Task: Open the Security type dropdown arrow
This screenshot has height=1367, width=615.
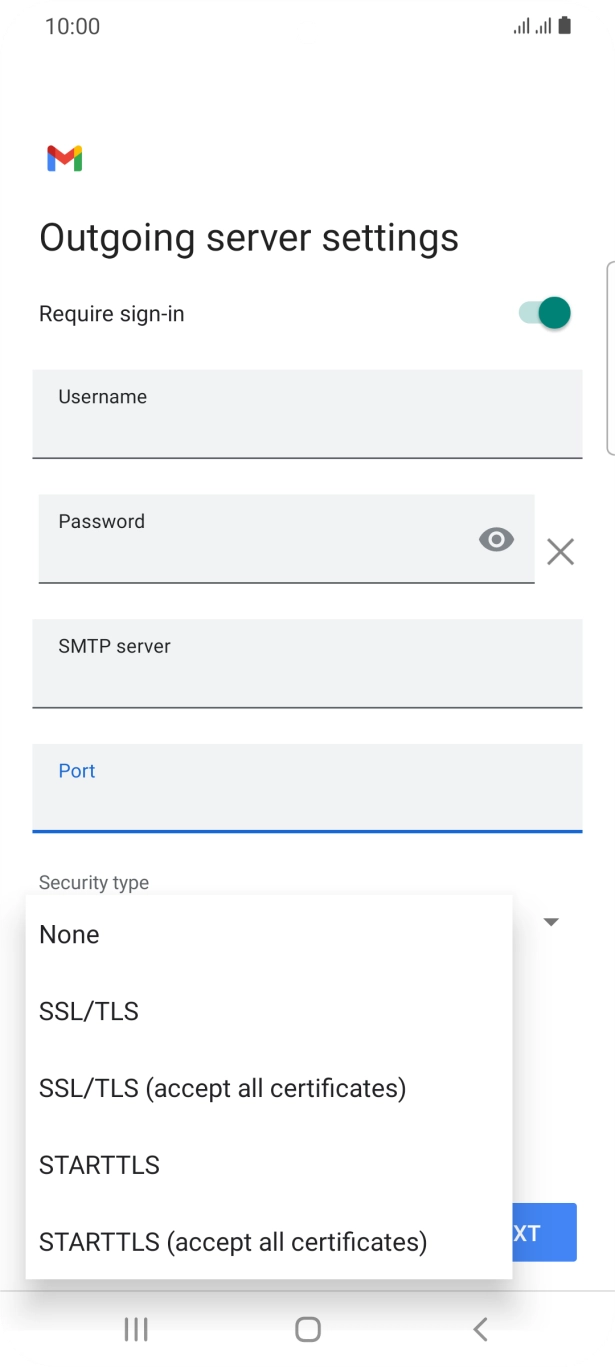Action: click(x=550, y=921)
